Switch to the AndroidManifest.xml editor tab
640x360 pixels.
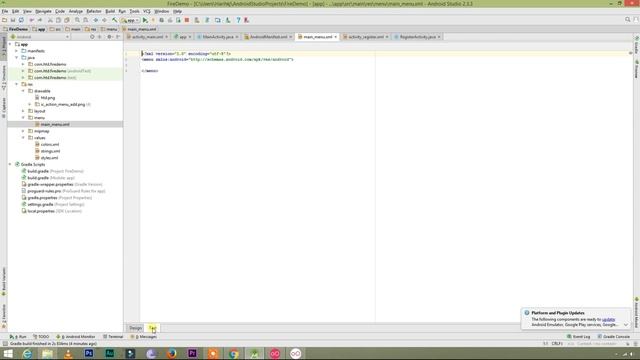[x=268, y=37]
